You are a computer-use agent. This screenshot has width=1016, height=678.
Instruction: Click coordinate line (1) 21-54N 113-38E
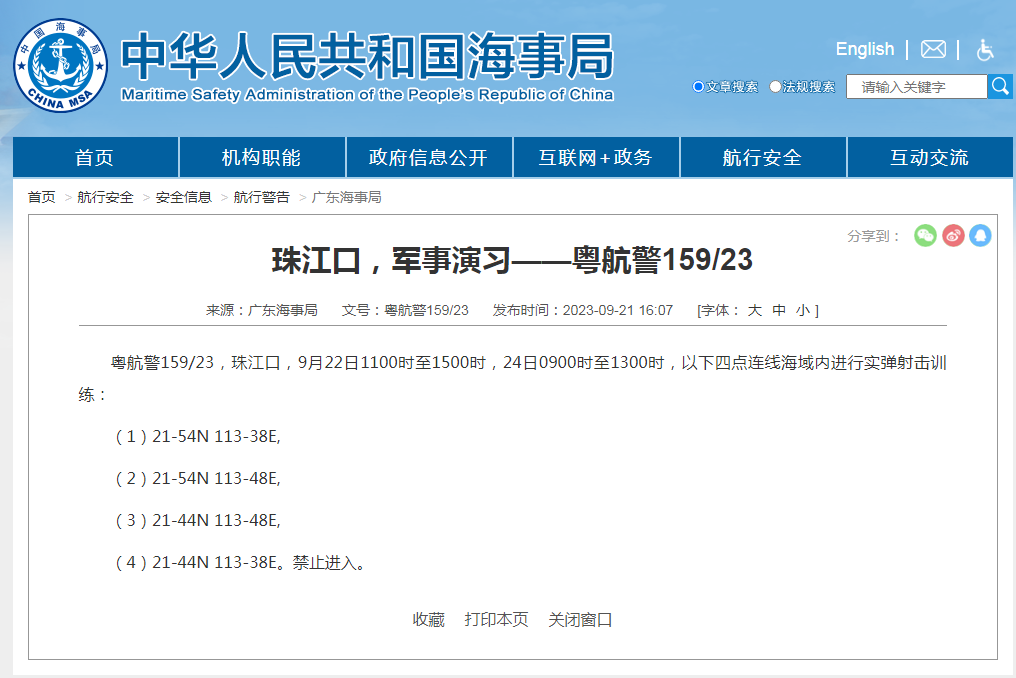coord(197,437)
